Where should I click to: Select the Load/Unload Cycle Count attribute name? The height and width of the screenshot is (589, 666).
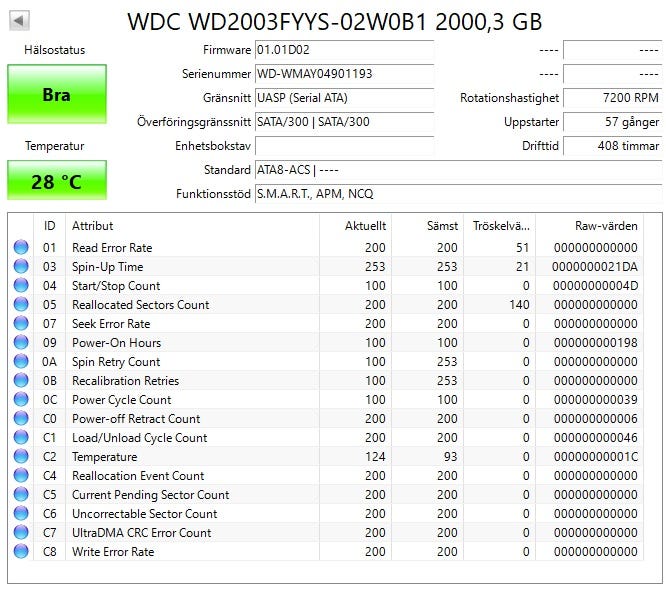pyautogui.click(x=139, y=438)
